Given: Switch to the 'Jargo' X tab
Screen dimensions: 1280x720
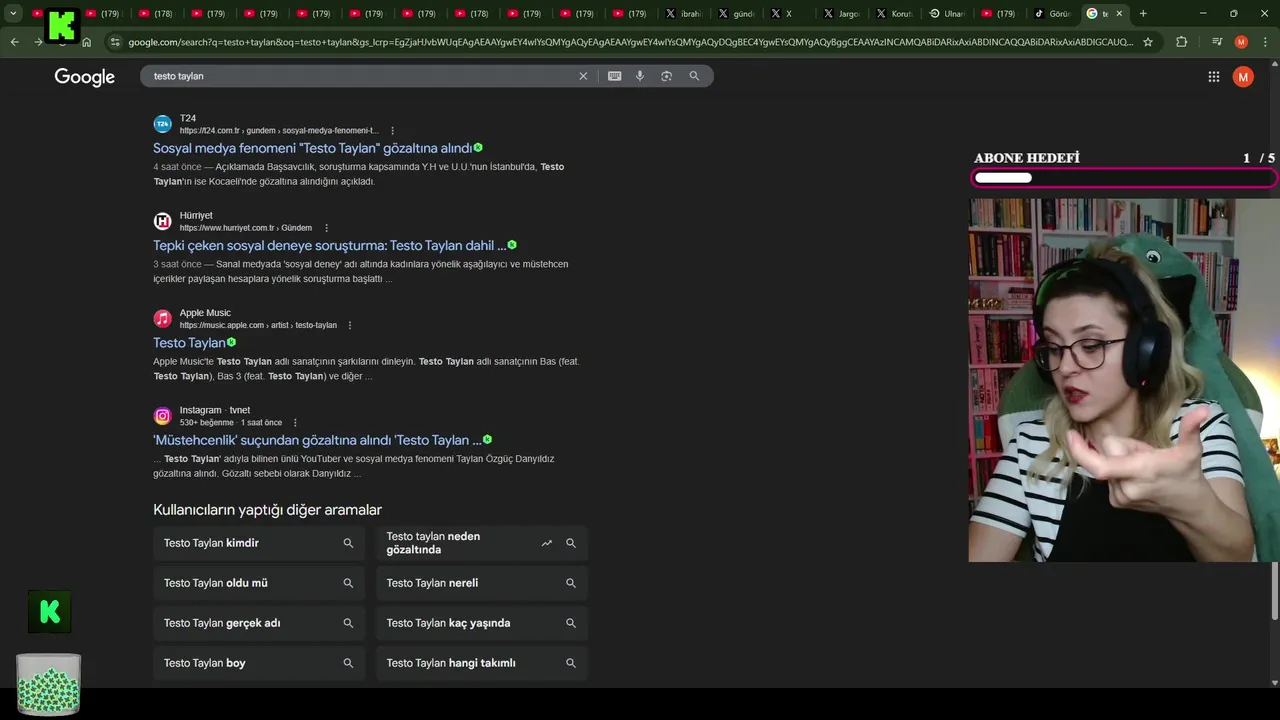Looking at the screenshot, I should 842,14.
